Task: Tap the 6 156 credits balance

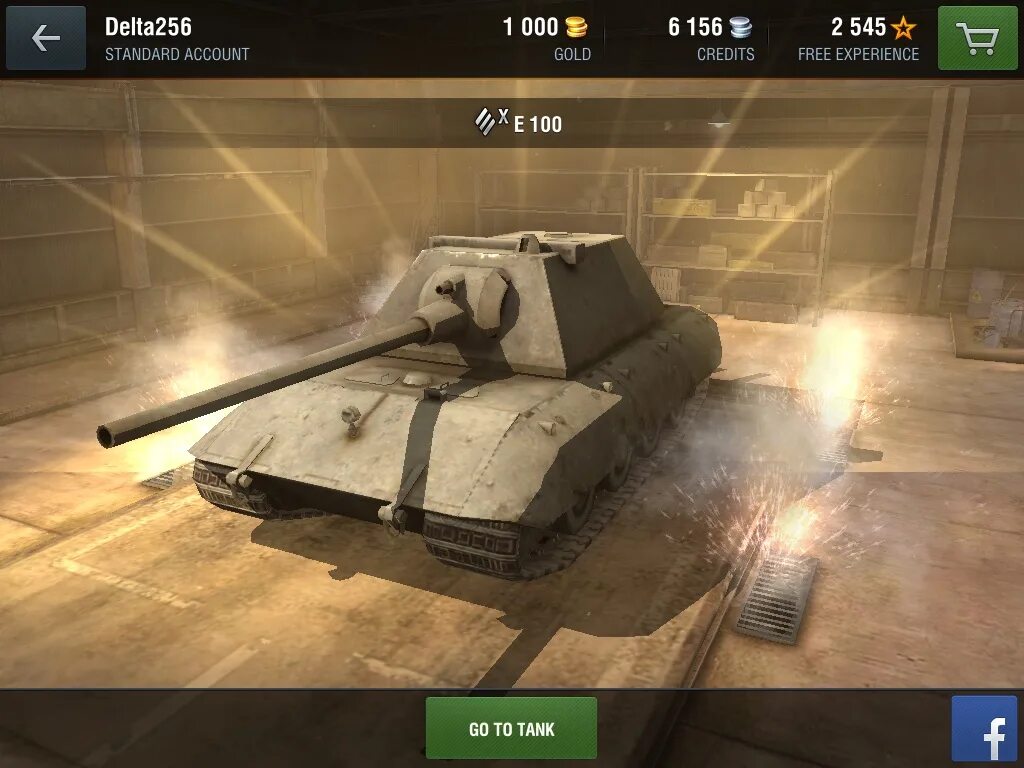Action: point(695,27)
